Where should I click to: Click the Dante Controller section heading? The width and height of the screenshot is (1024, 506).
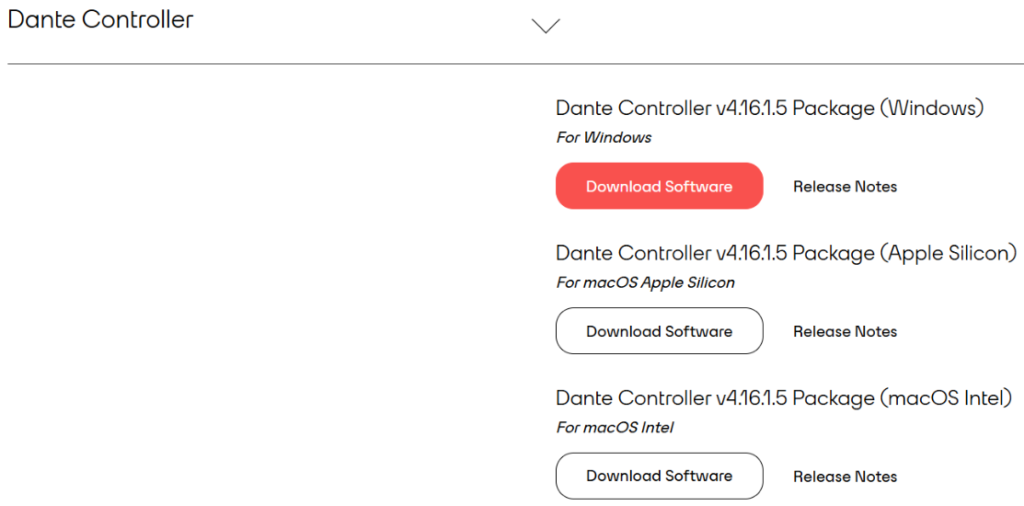point(100,20)
